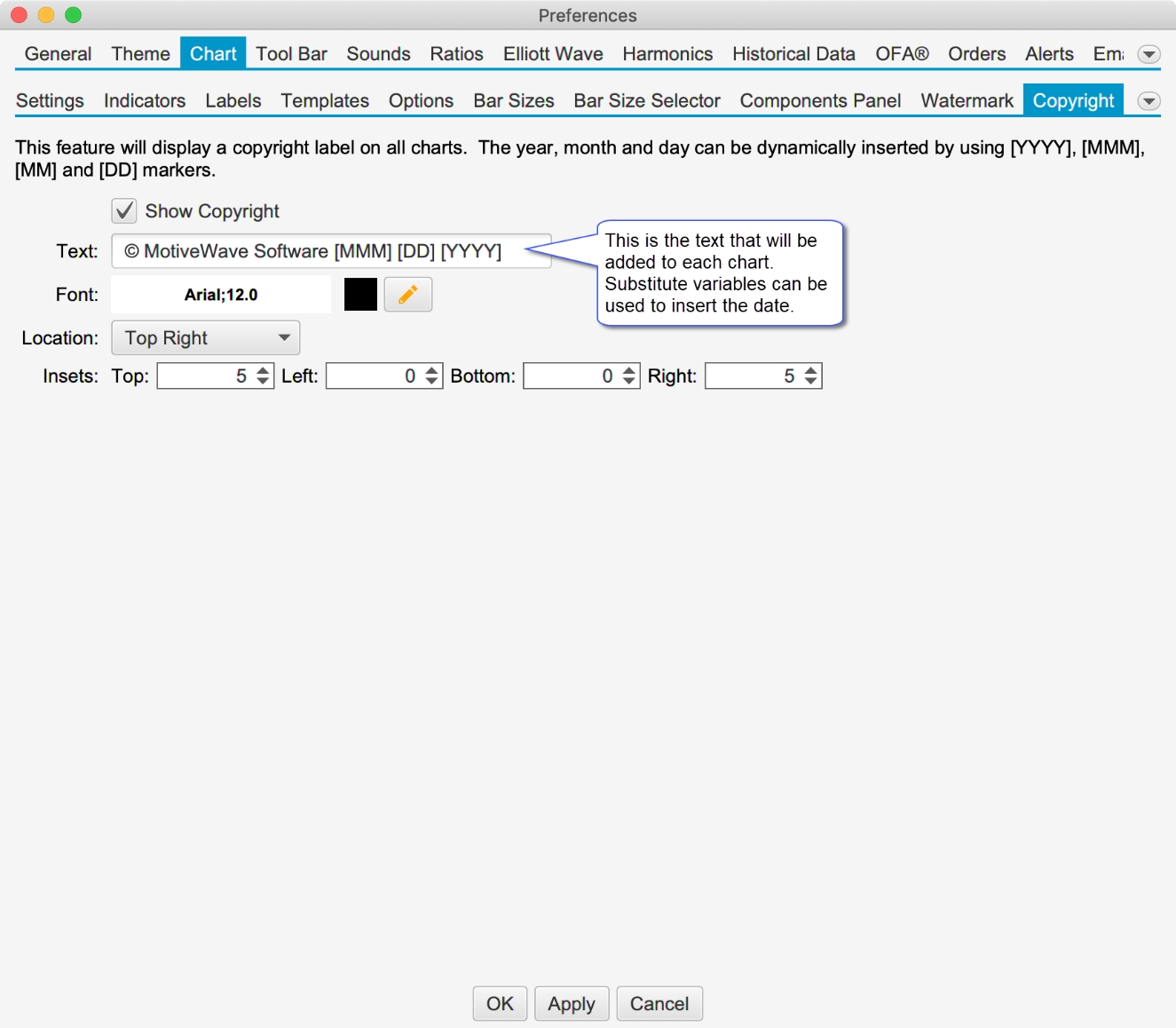Click the copyright Text input field

click(x=331, y=251)
